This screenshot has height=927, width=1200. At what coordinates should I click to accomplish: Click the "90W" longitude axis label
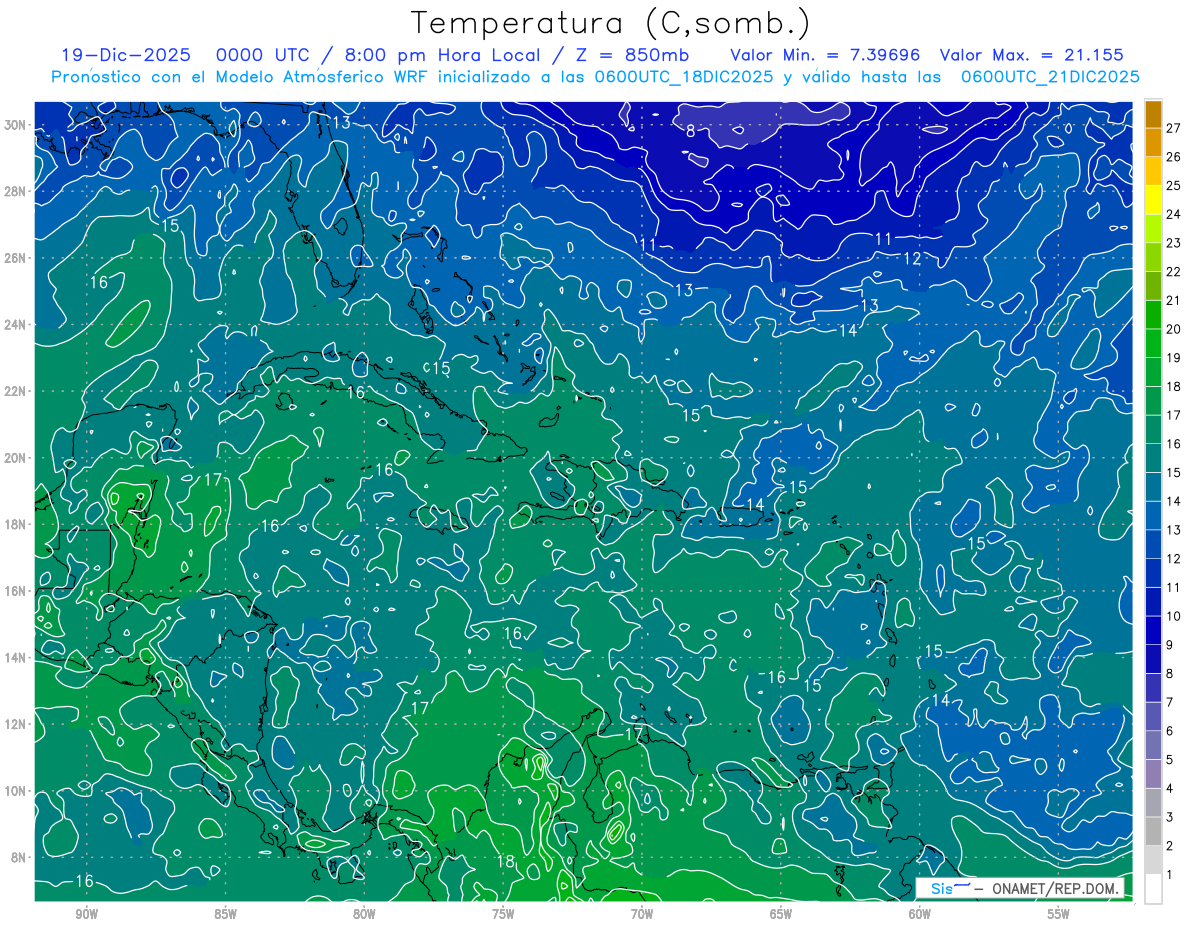tap(87, 914)
